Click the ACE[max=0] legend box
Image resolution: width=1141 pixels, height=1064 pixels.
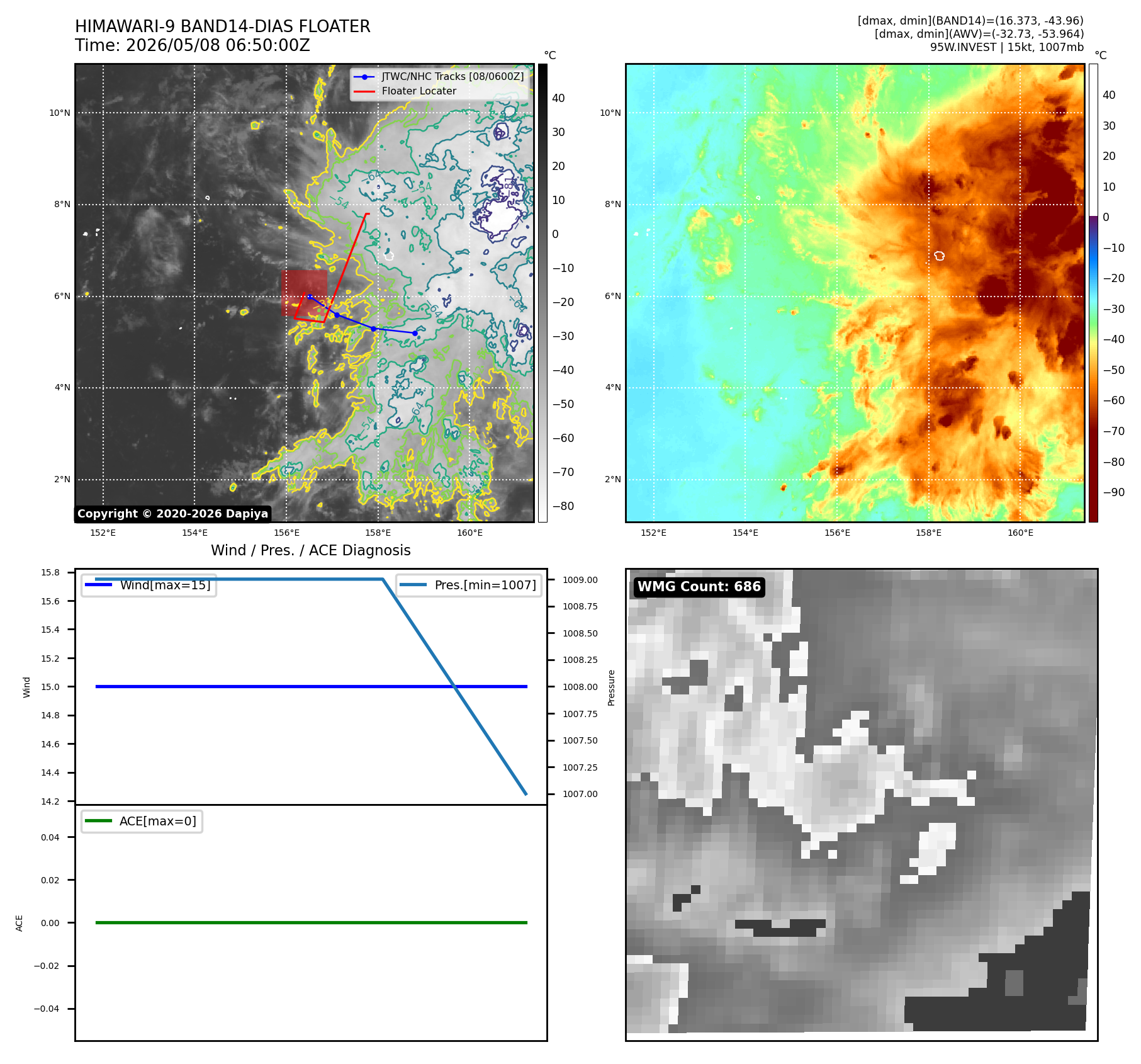point(142,821)
